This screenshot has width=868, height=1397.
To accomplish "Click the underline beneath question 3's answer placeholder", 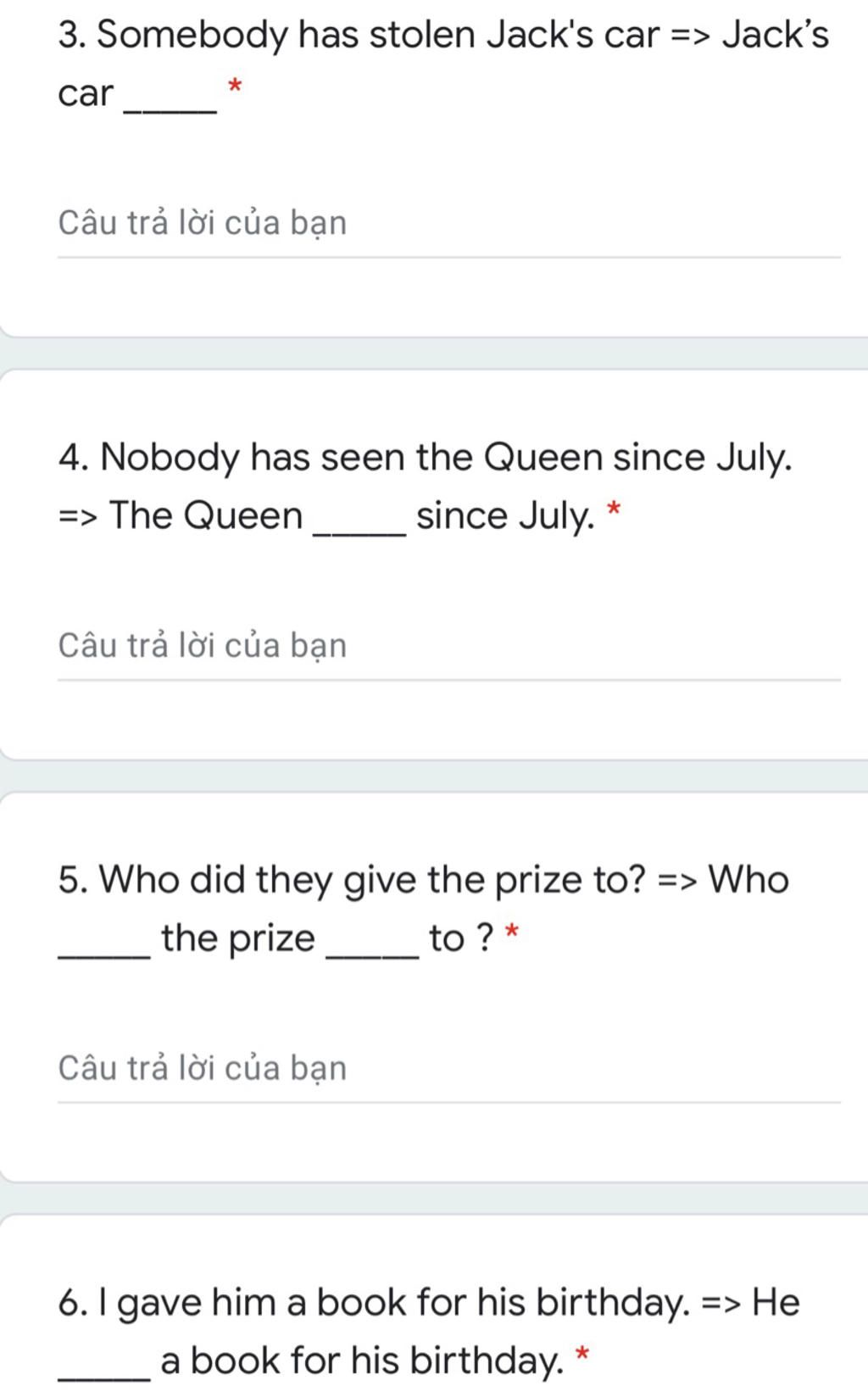I will click(448, 257).
